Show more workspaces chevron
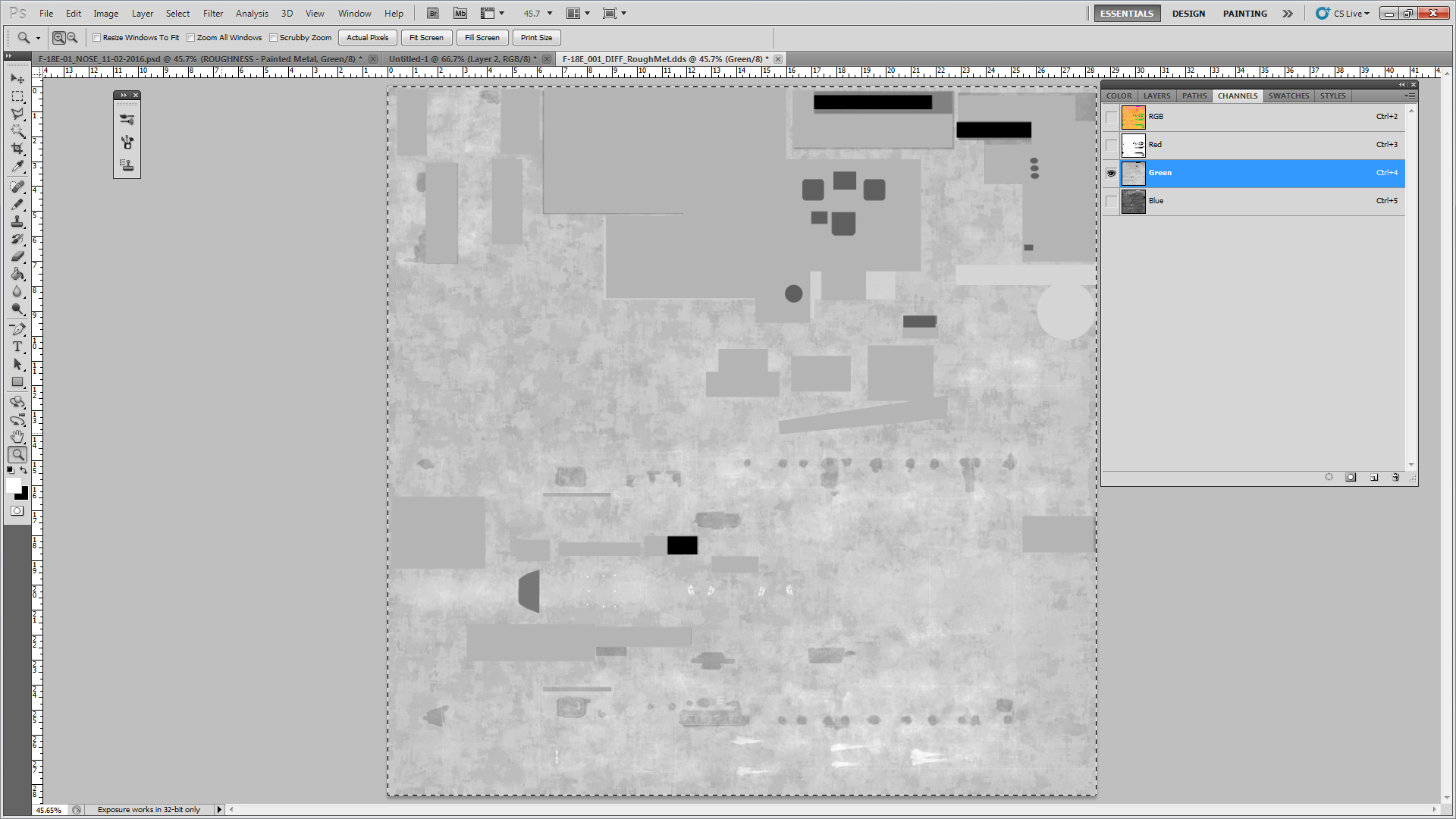1456x819 pixels. click(x=1288, y=13)
